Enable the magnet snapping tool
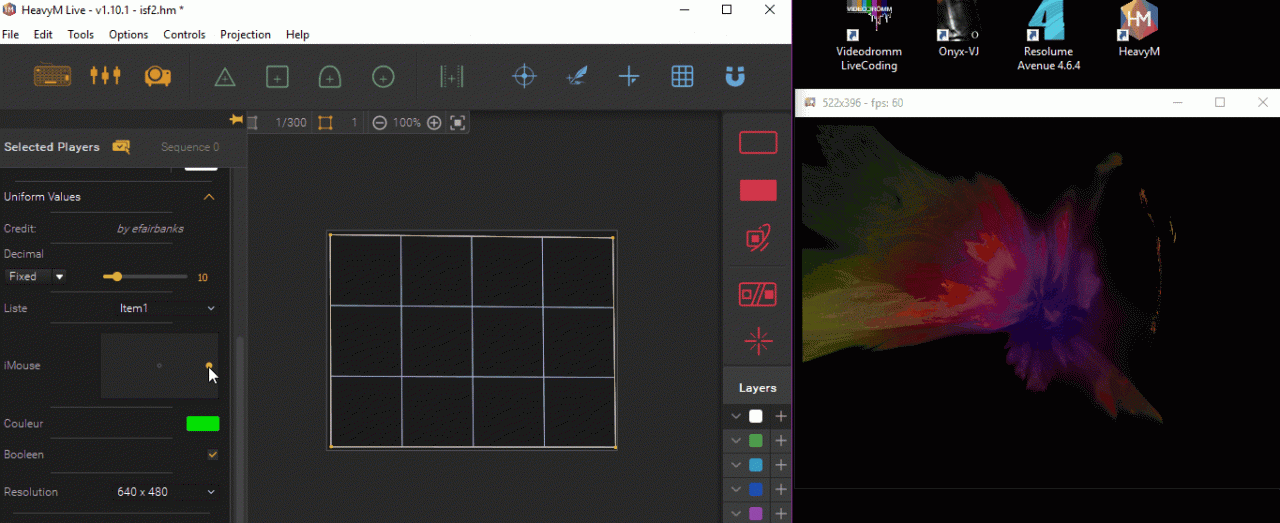Image resolution: width=1280 pixels, height=523 pixels. click(735, 77)
